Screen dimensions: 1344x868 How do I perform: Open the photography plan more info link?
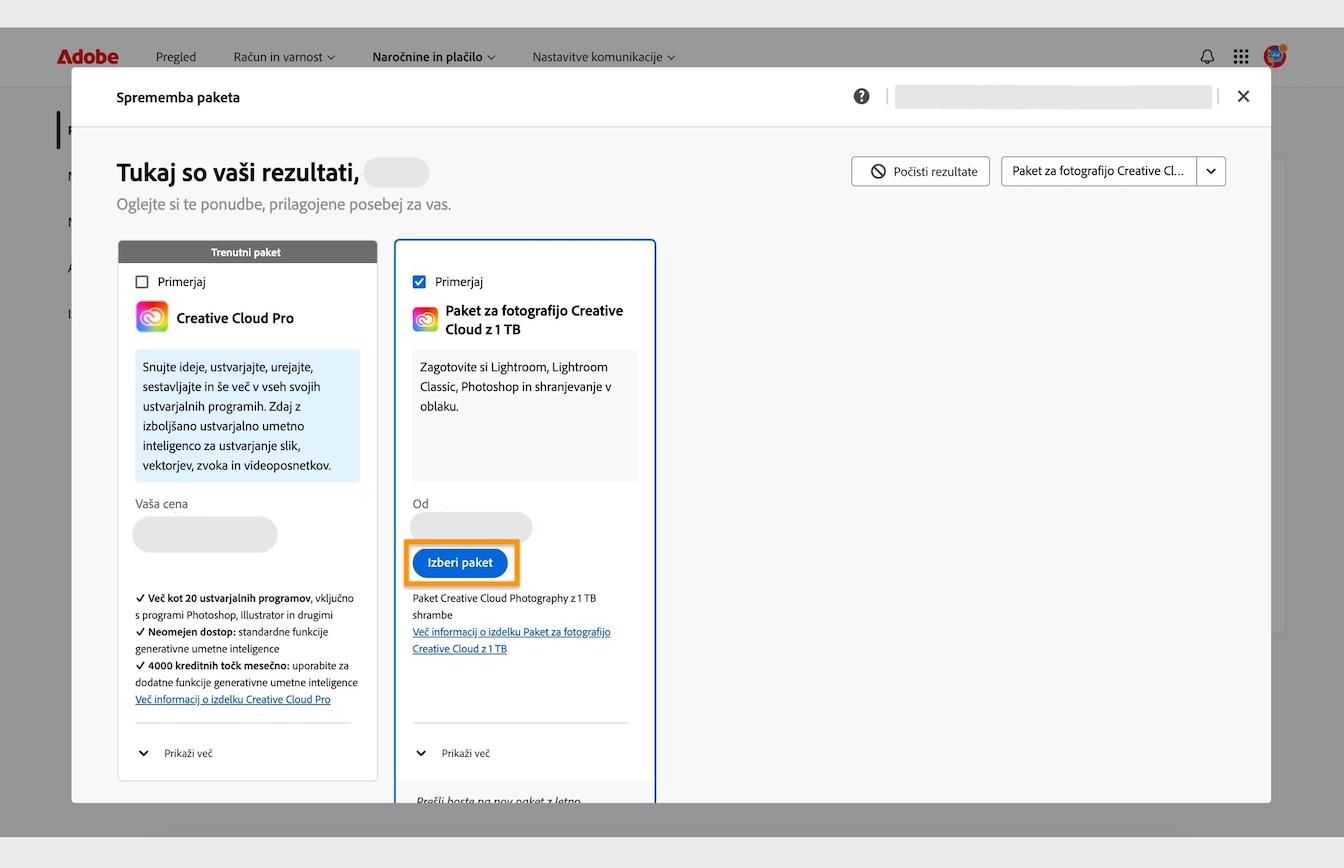click(511, 640)
